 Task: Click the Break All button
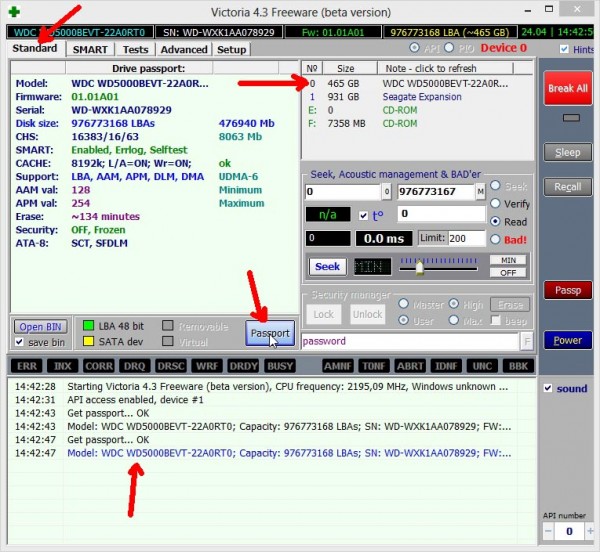click(567, 88)
